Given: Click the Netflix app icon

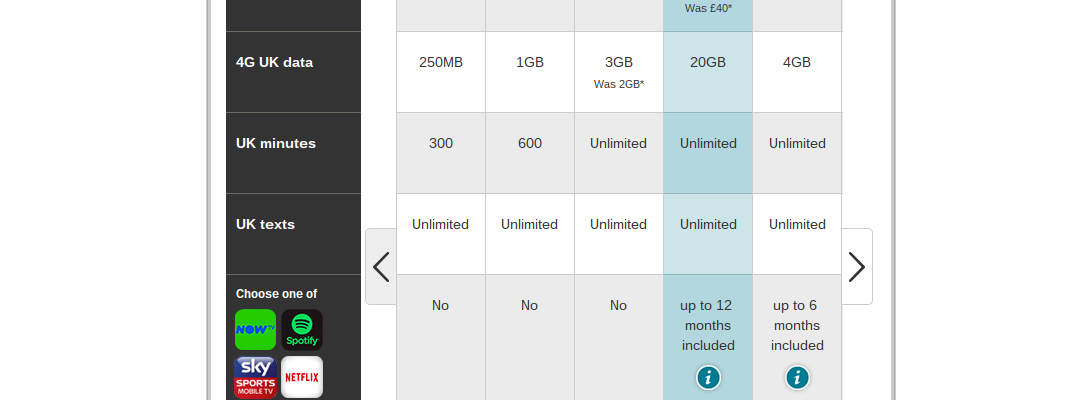Looking at the screenshot, I should pyautogui.click(x=302, y=377).
